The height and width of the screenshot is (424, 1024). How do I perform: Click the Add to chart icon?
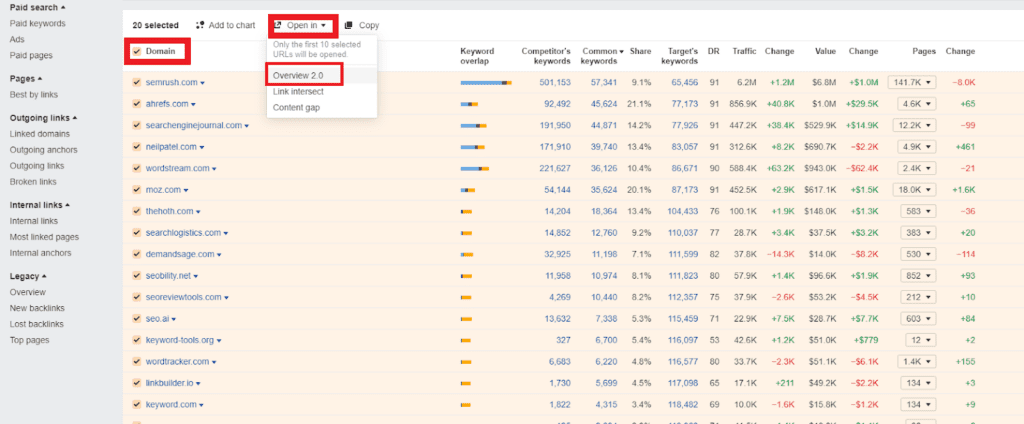pyautogui.click(x=200, y=25)
